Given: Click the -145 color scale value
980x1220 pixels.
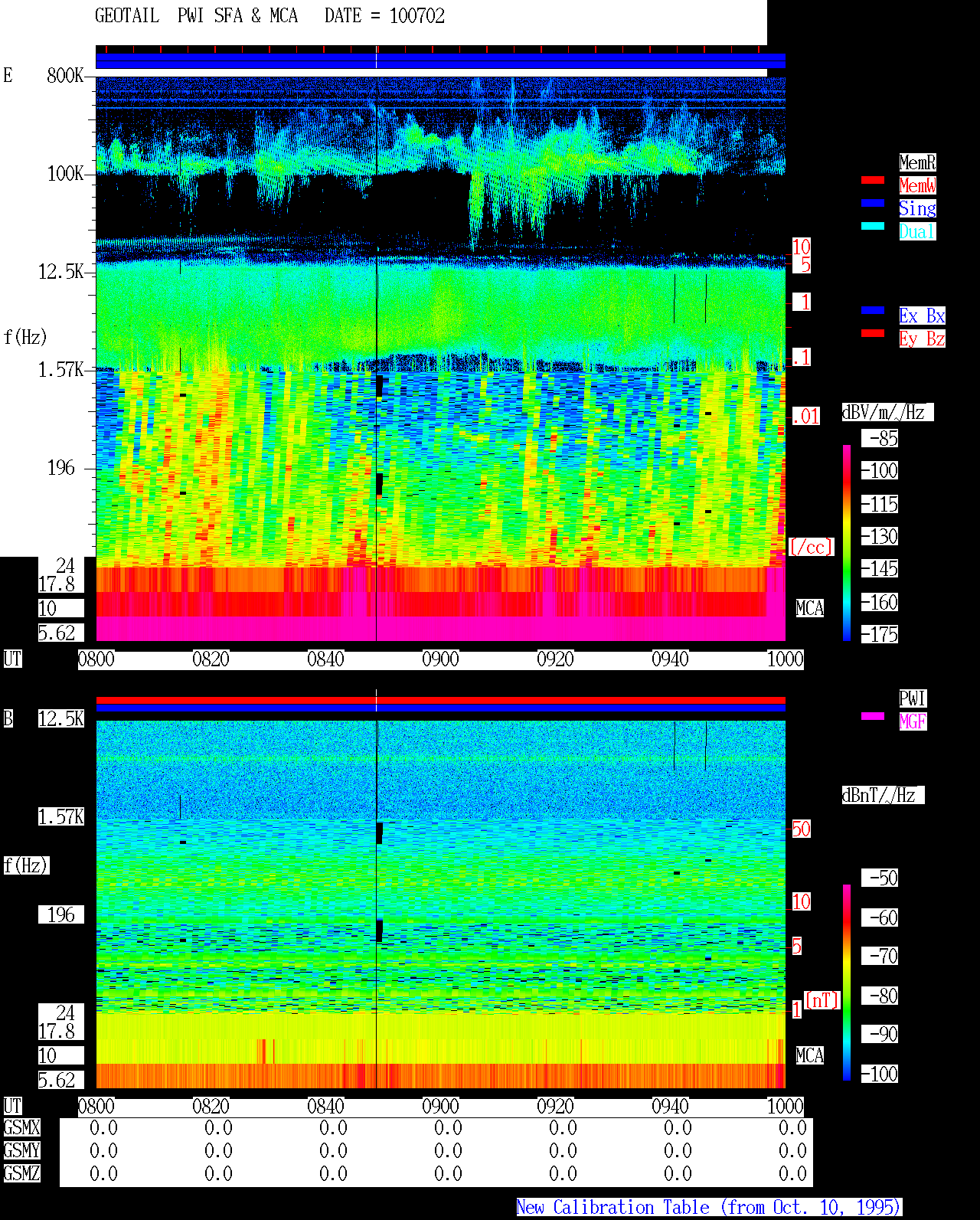Looking at the screenshot, I should 880,568.
